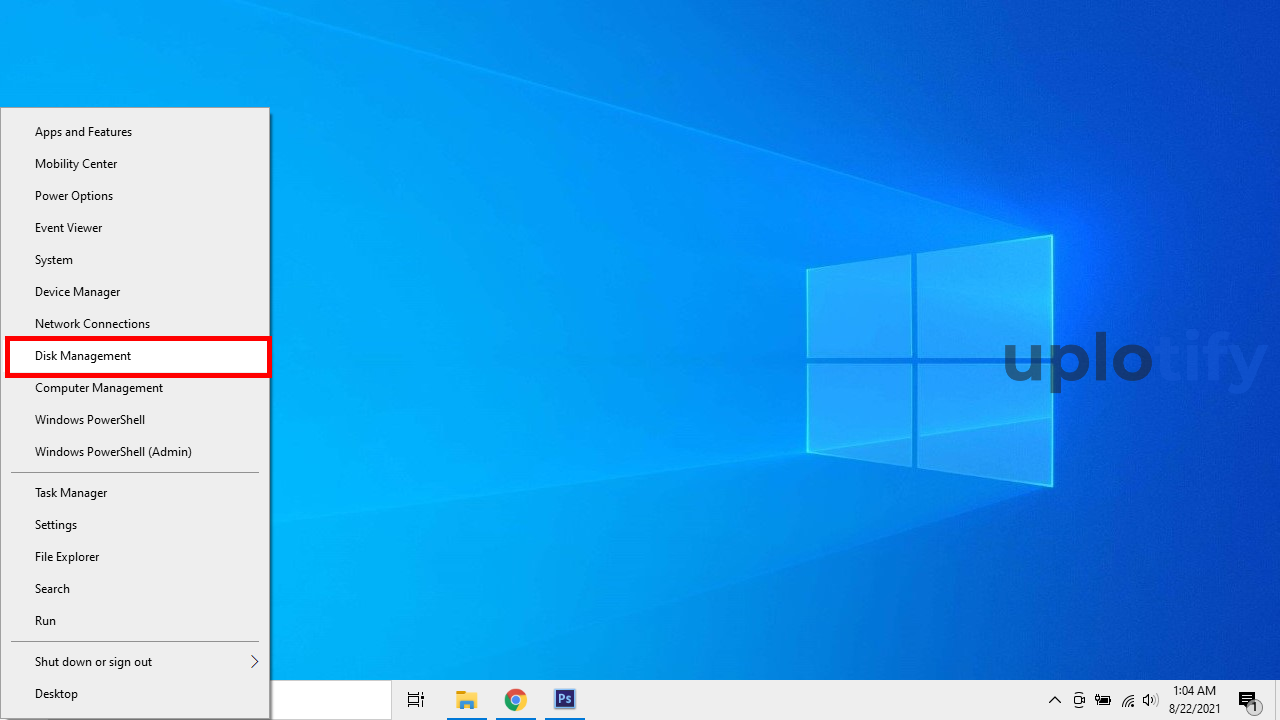Open Task View from the taskbar
This screenshot has width=1280, height=720.
point(416,700)
